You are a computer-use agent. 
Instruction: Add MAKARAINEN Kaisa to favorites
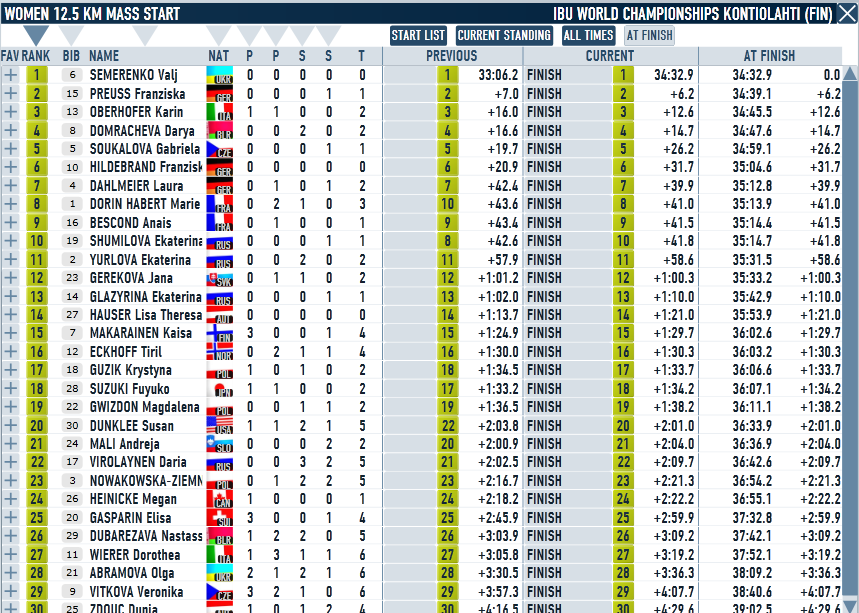pyautogui.click(x=10, y=333)
